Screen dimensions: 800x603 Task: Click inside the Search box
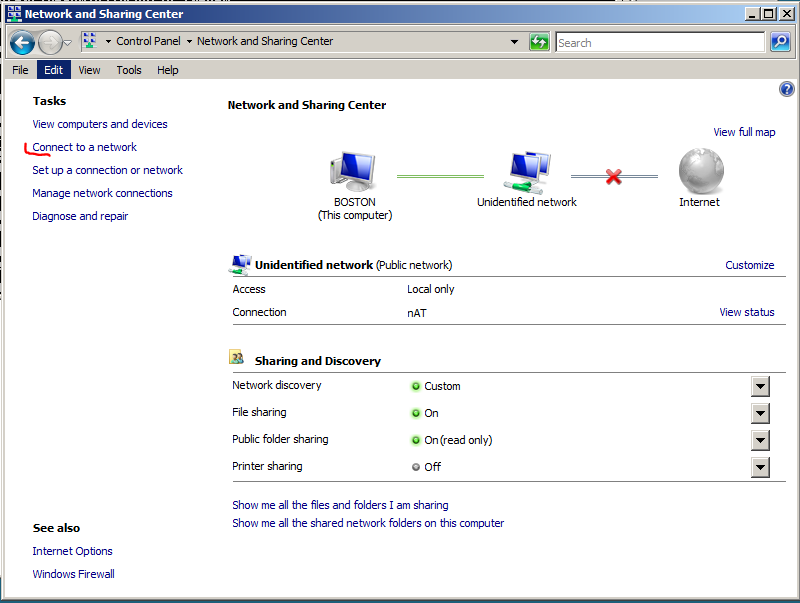point(660,42)
